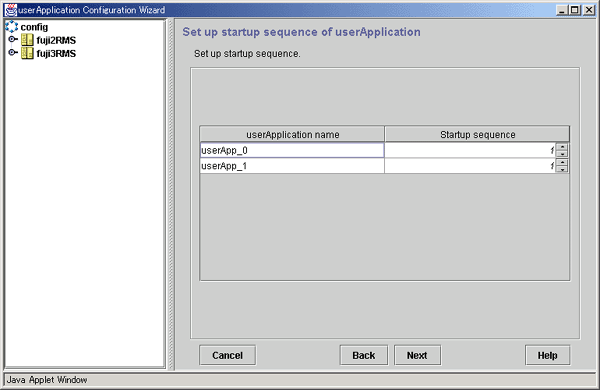The height and width of the screenshot is (390, 600).
Task: Select the fuji2RMS node icon
Action: (x=27, y=40)
